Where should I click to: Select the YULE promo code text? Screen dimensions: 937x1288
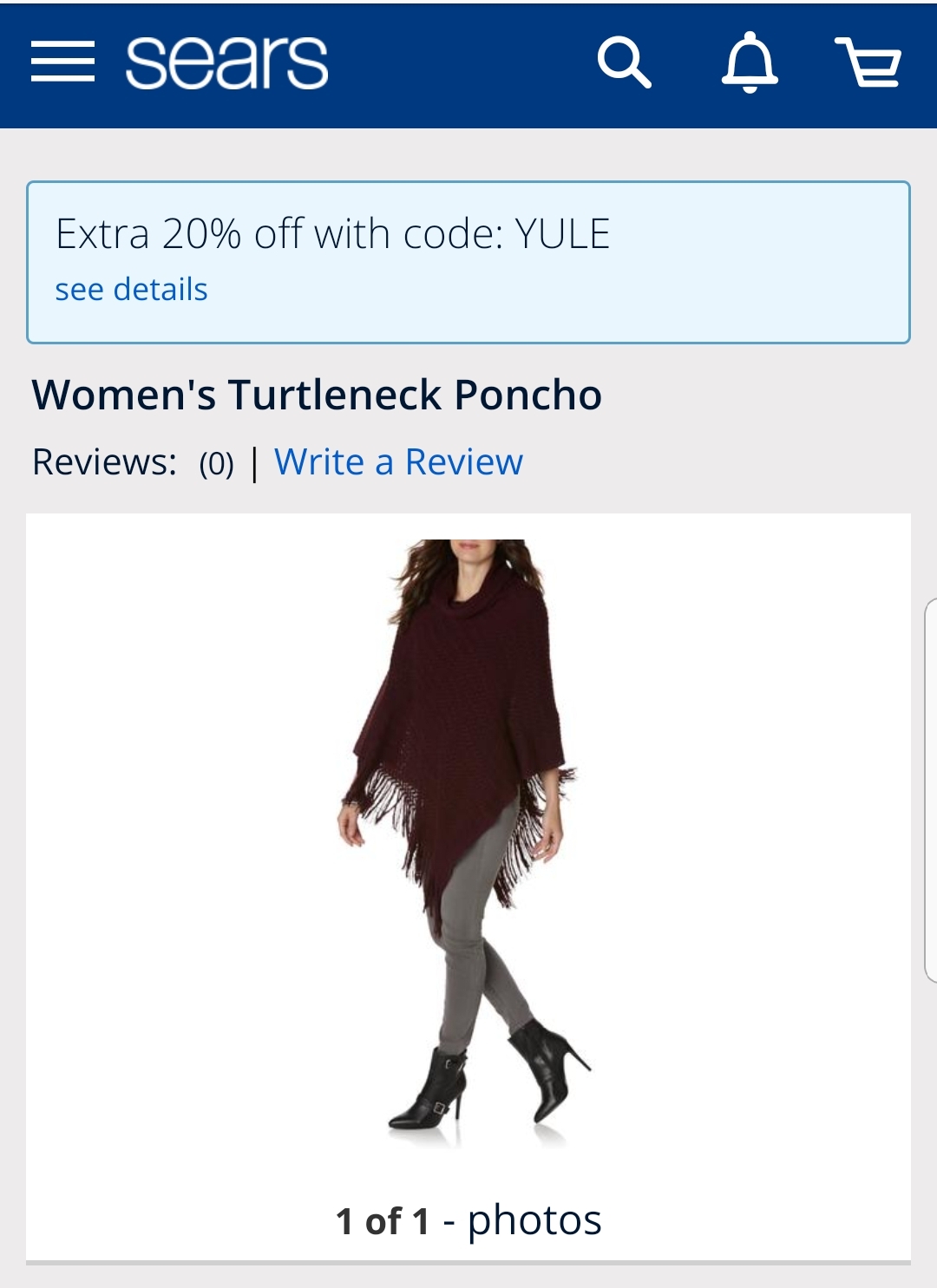coord(562,233)
